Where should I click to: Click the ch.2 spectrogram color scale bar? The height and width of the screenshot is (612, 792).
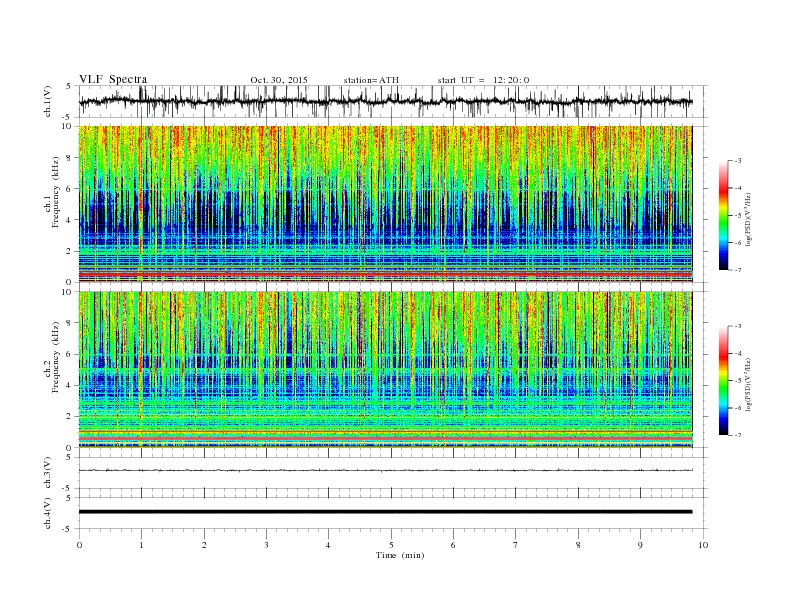coord(723,380)
